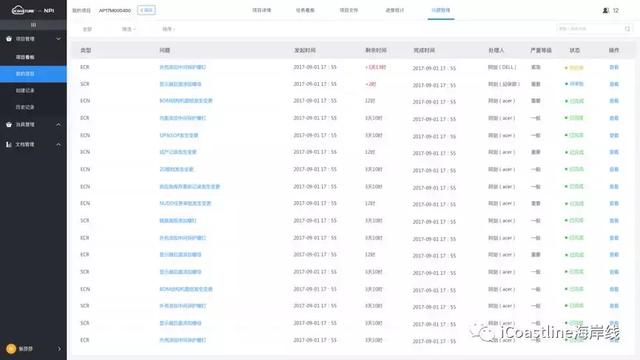Click the outlined back button beside APTM000400
The height and width of the screenshot is (360, 640).
[x=147, y=10]
